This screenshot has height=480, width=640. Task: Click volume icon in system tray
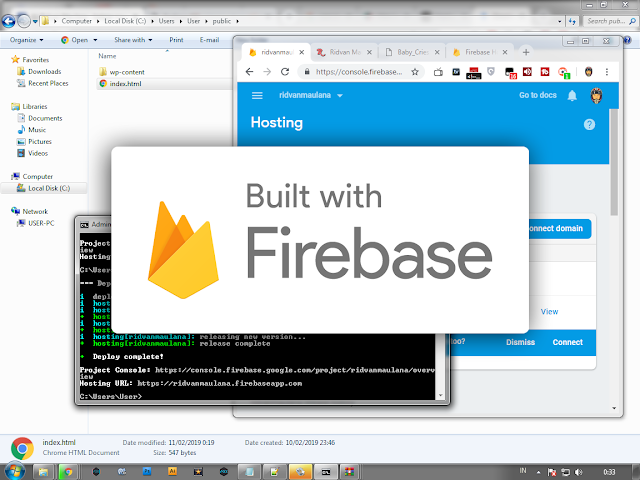[x=579, y=472]
